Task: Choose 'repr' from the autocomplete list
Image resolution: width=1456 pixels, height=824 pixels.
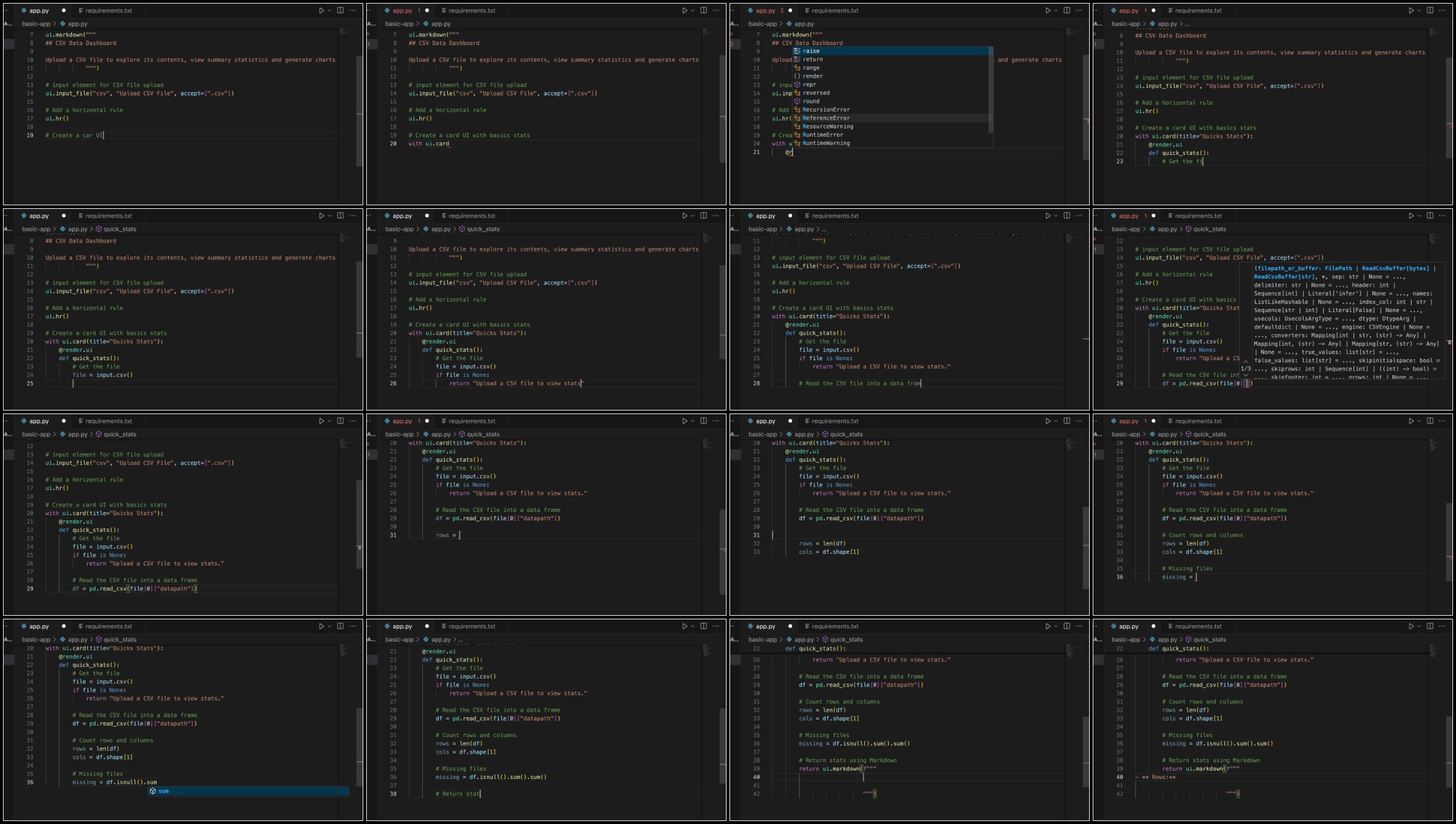Action: pyautogui.click(x=890, y=85)
